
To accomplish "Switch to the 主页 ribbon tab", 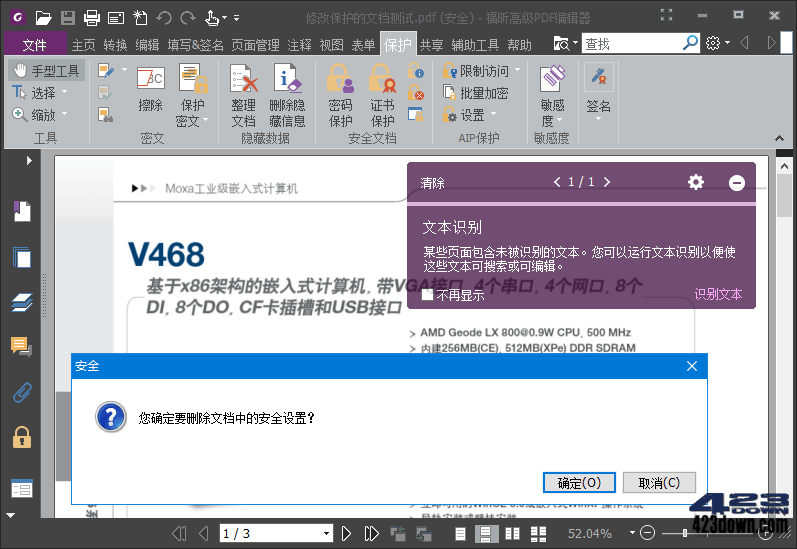I will pos(83,45).
